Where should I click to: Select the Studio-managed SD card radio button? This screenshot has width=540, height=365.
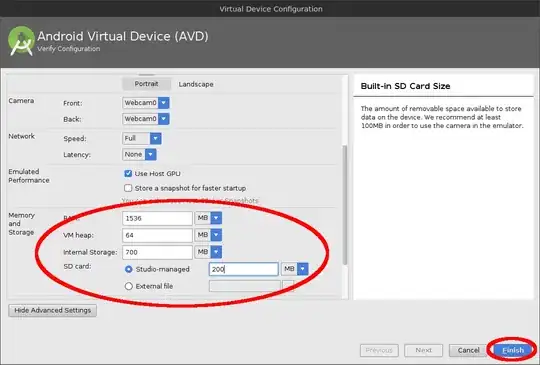tap(128, 269)
